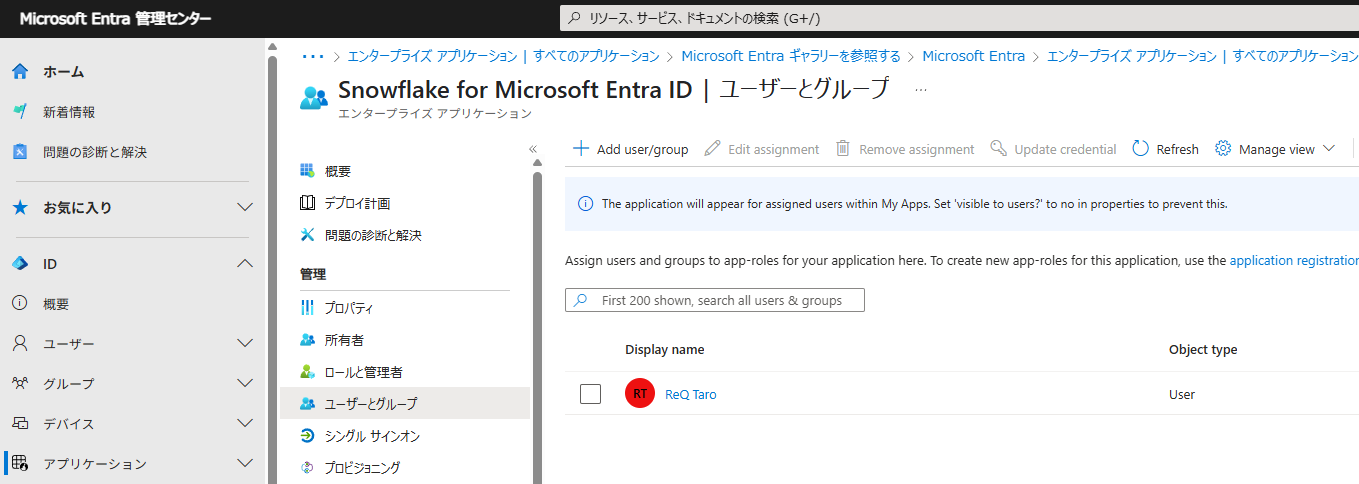This screenshot has height=484, width=1359.
Task: Click the info icon in blue banner
Action: tap(587, 204)
